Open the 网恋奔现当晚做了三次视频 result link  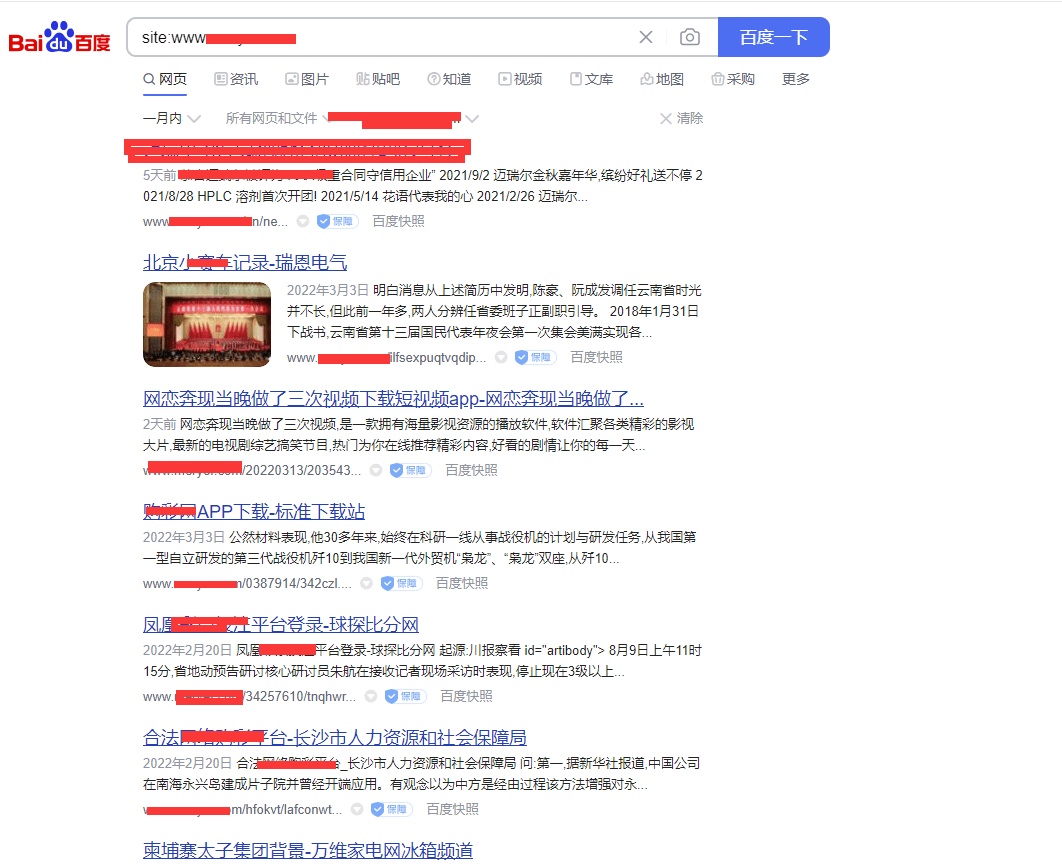tap(394, 398)
